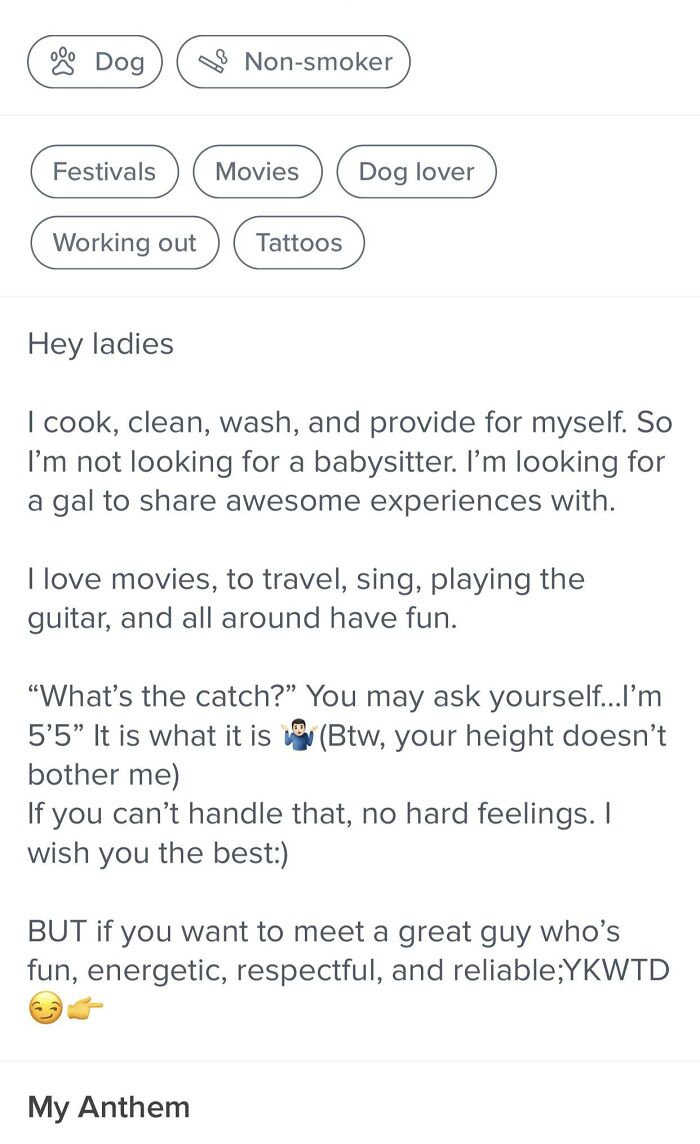Select the Festivals interest chip
This screenshot has height=1144, width=700.
104,172
